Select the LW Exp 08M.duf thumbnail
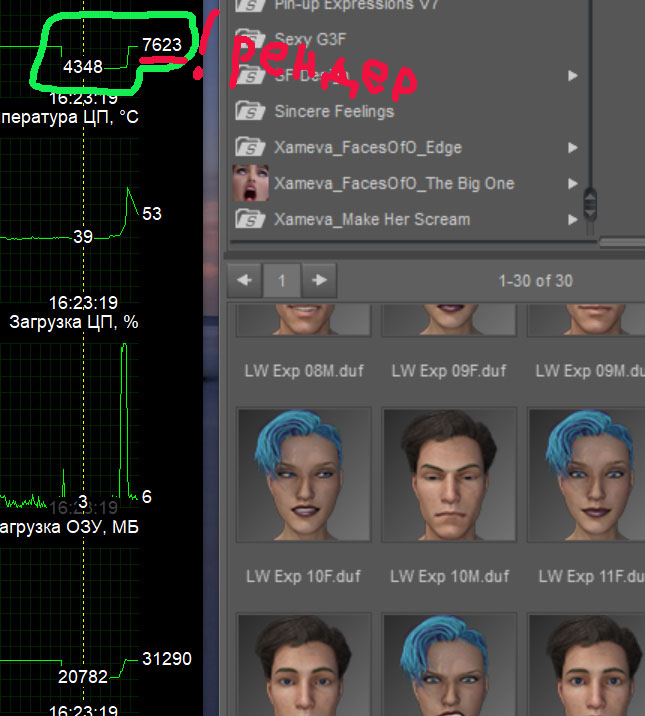 click(x=303, y=321)
